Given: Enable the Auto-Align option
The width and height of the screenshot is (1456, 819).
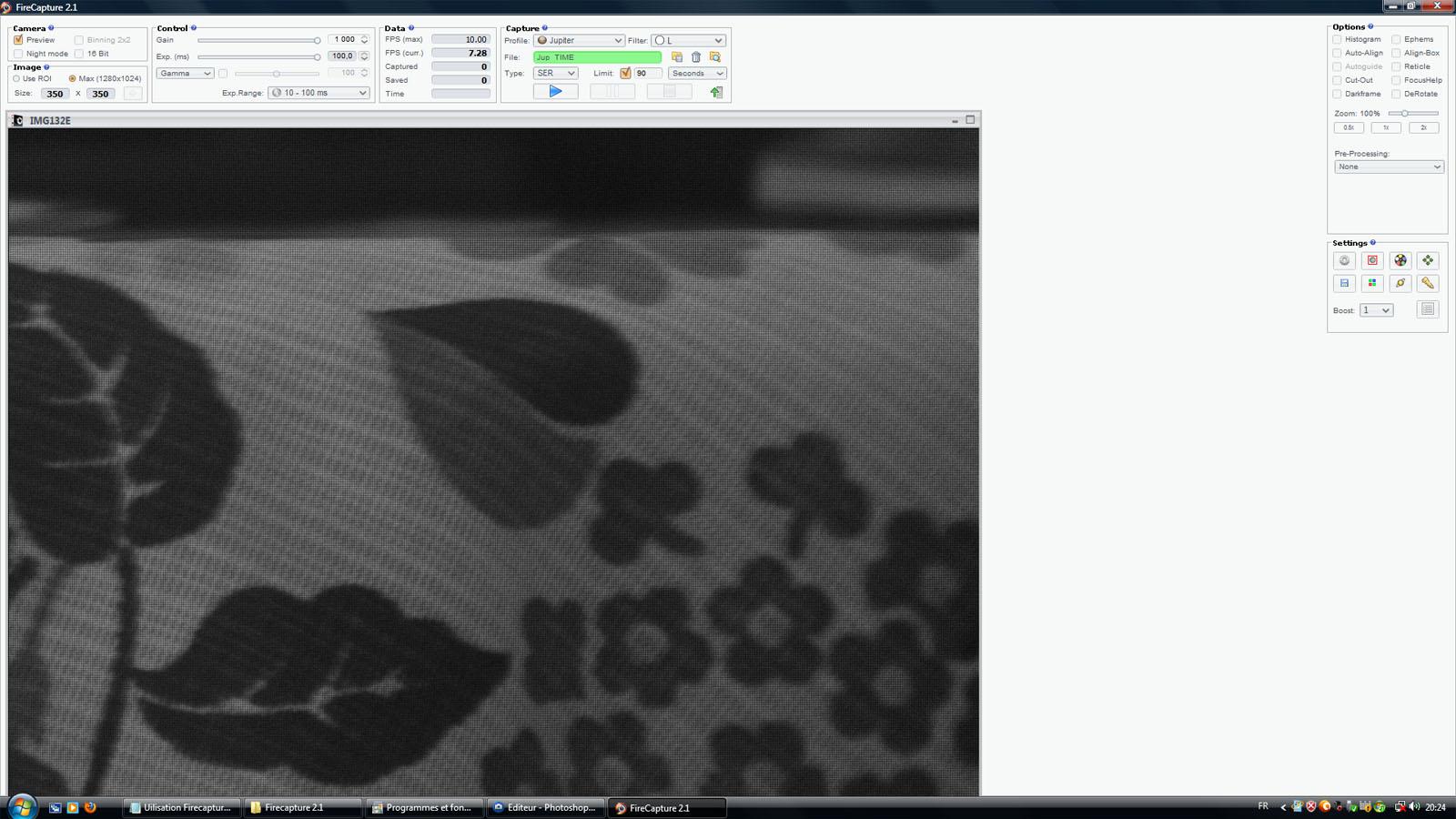Looking at the screenshot, I should click(x=1338, y=54).
